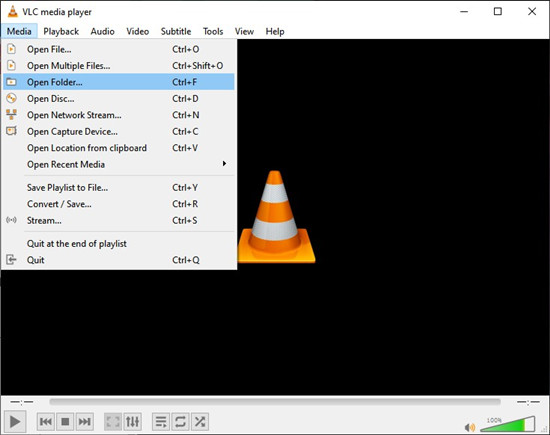Screen dimensions: 550x435
Task: Choose Open Capture Device... entry
Action: click(x=119, y=131)
